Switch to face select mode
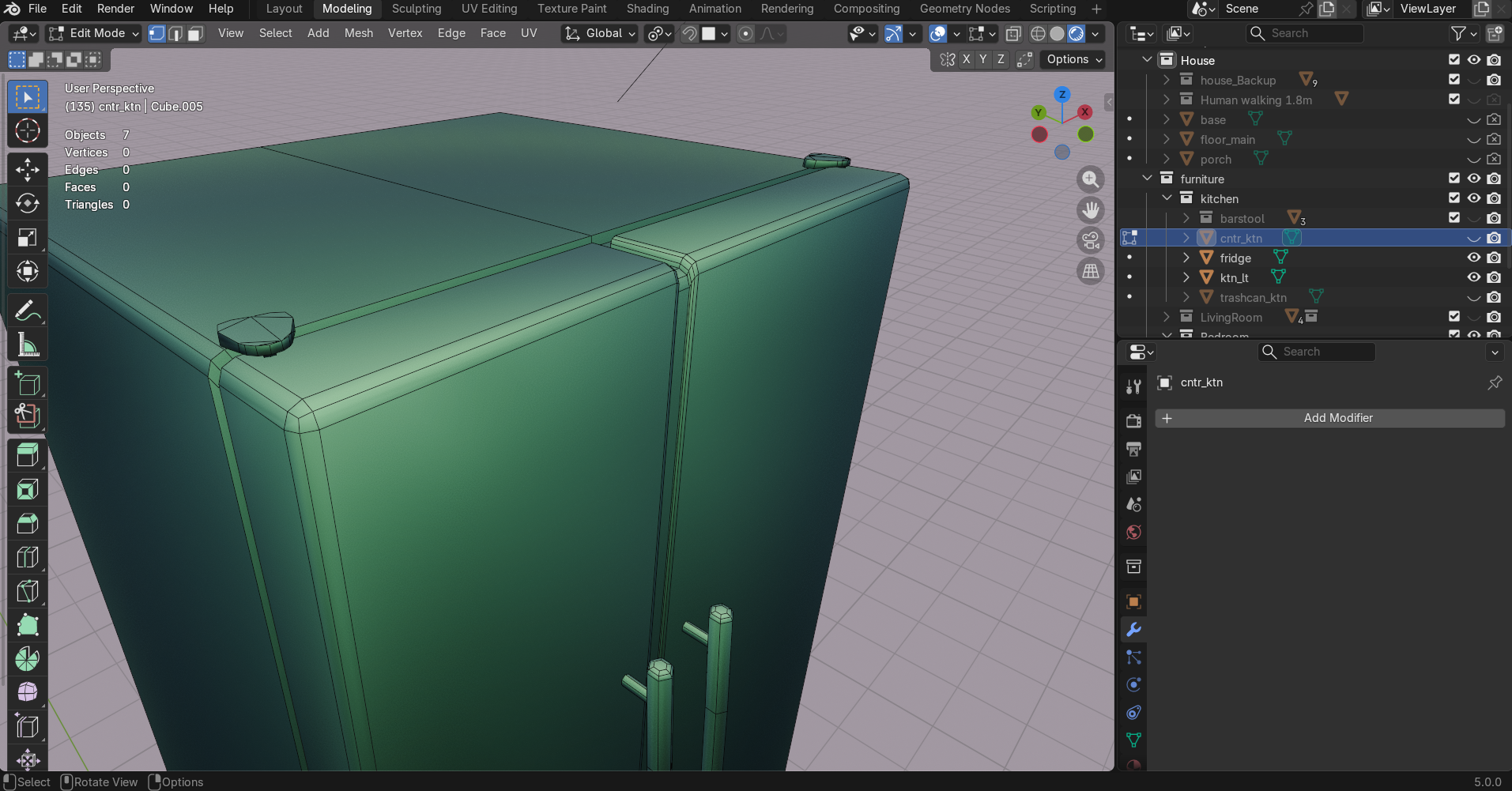The image size is (1512, 791). click(x=195, y=33)
